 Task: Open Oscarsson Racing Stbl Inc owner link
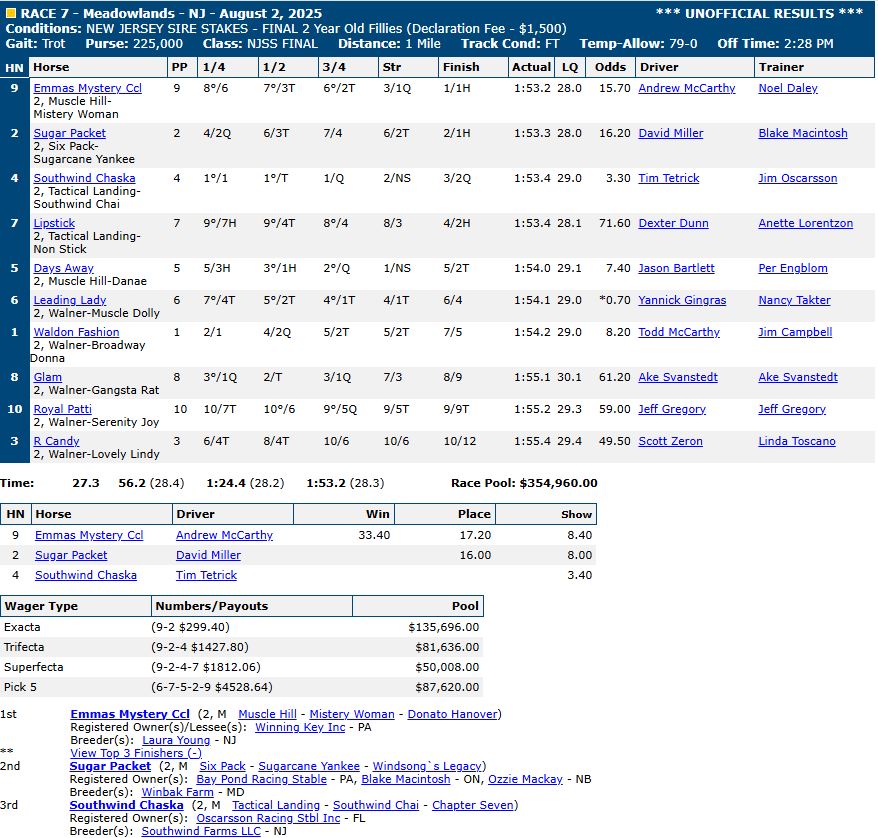click(x=284, y=818)
